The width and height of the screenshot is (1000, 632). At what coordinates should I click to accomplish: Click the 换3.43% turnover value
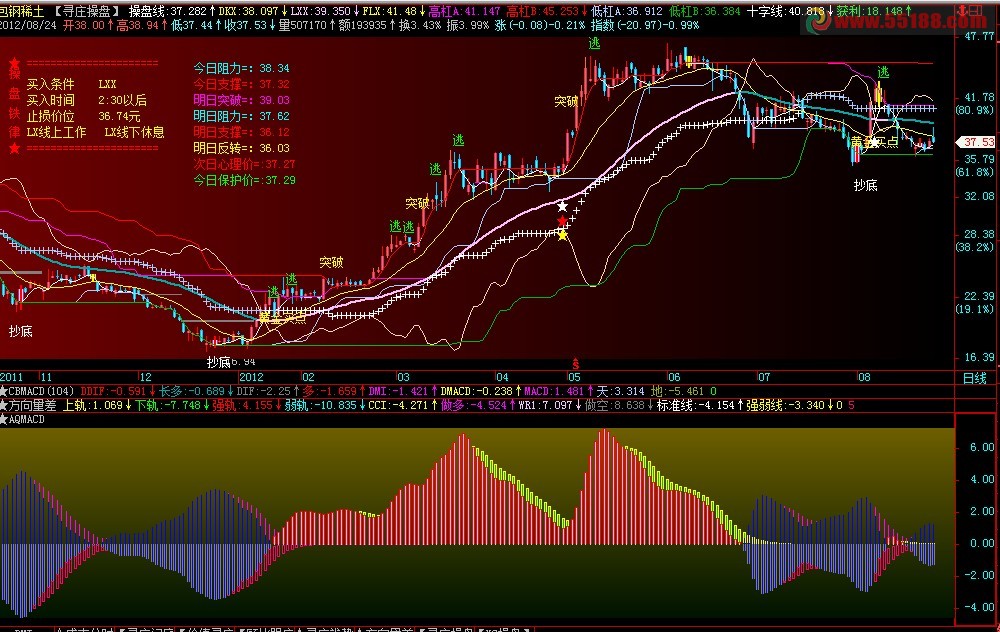click(420, 25)
